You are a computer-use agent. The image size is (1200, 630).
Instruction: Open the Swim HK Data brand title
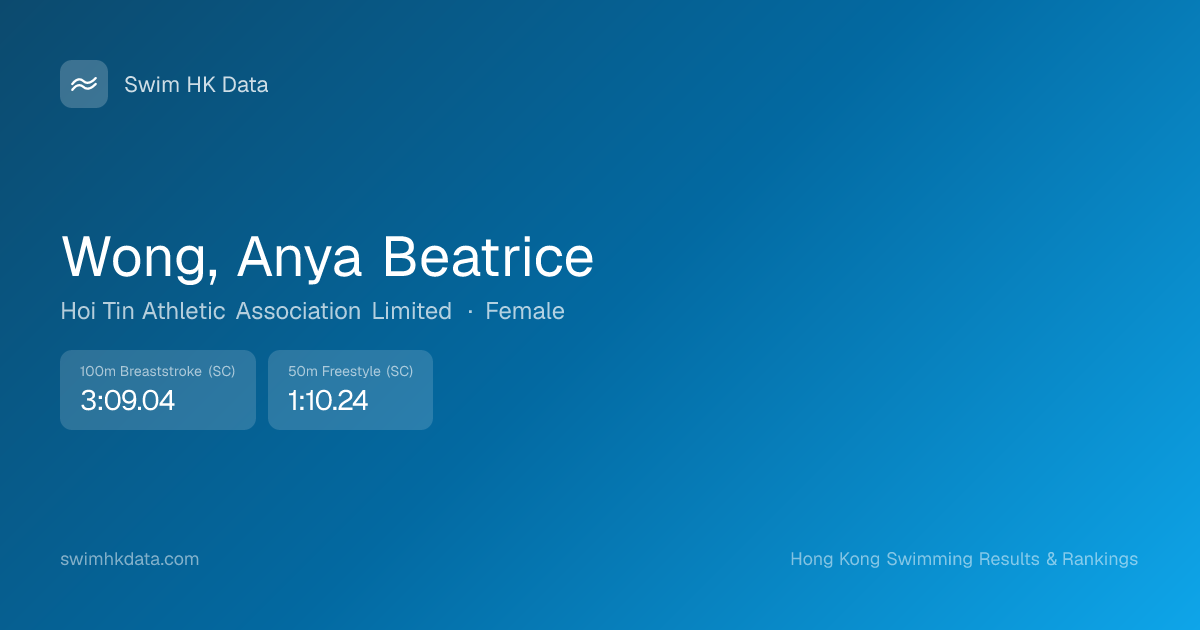pyautogui.click(x=196, y=85)
